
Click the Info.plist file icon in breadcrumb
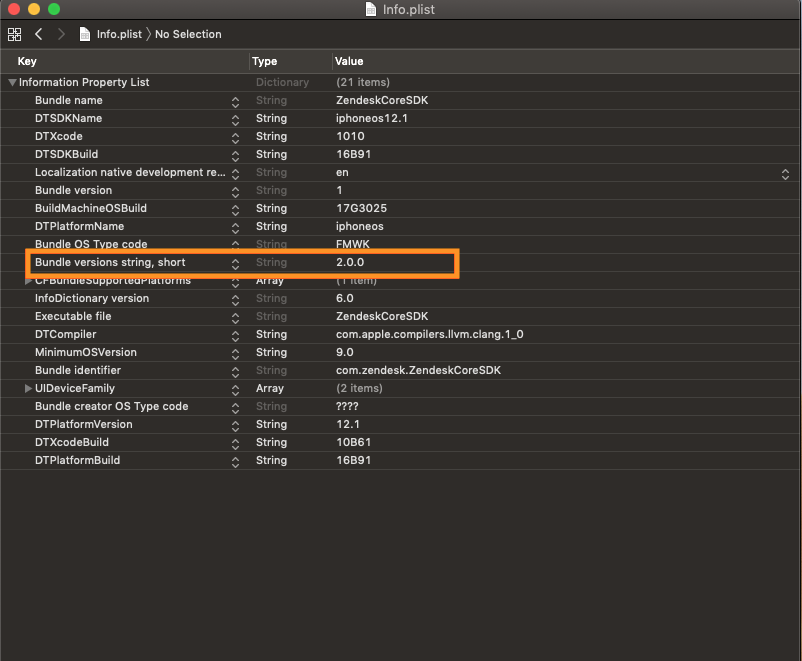(85, 34)
